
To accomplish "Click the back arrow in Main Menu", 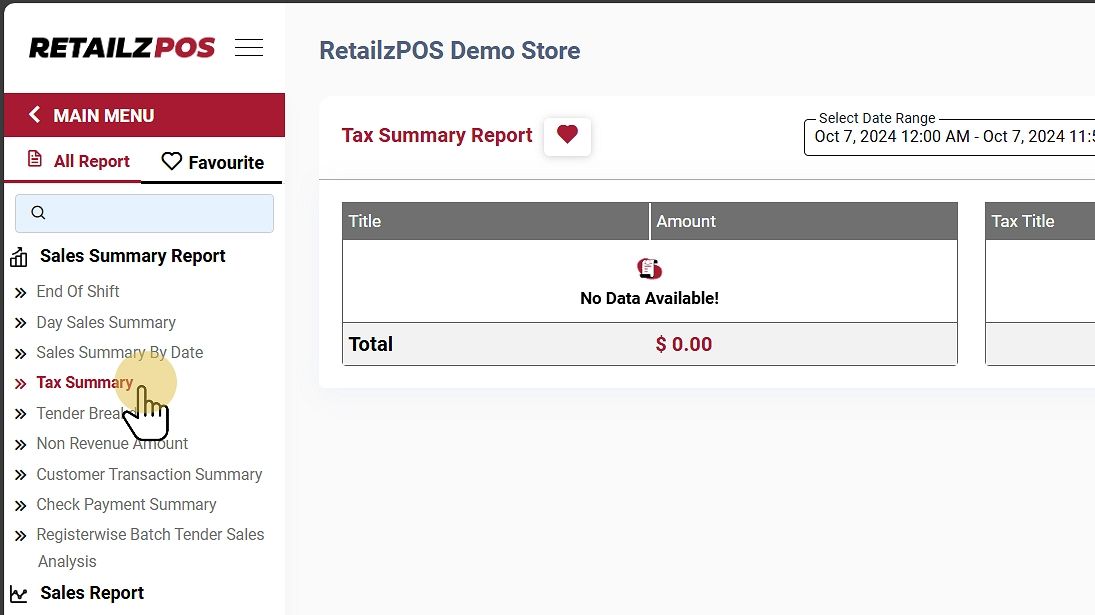I will [x=35, y=115].
